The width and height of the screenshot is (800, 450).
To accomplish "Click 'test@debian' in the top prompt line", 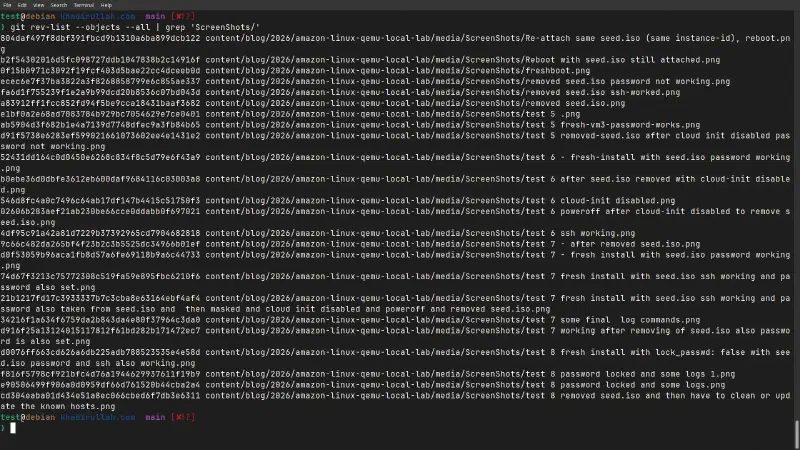I will coord(28,16).
